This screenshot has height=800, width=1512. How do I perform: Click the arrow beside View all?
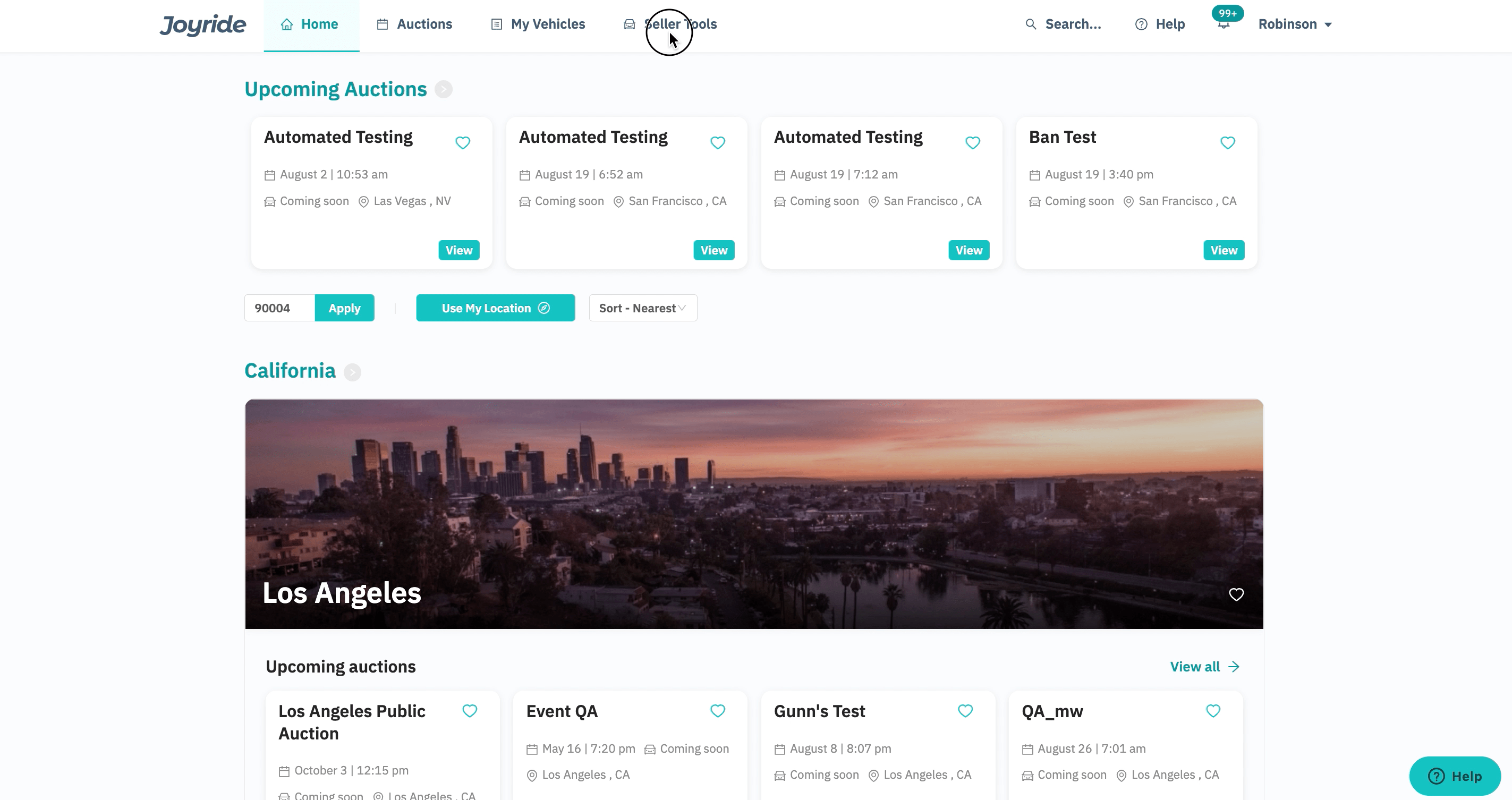click(x=1234, y=667)
